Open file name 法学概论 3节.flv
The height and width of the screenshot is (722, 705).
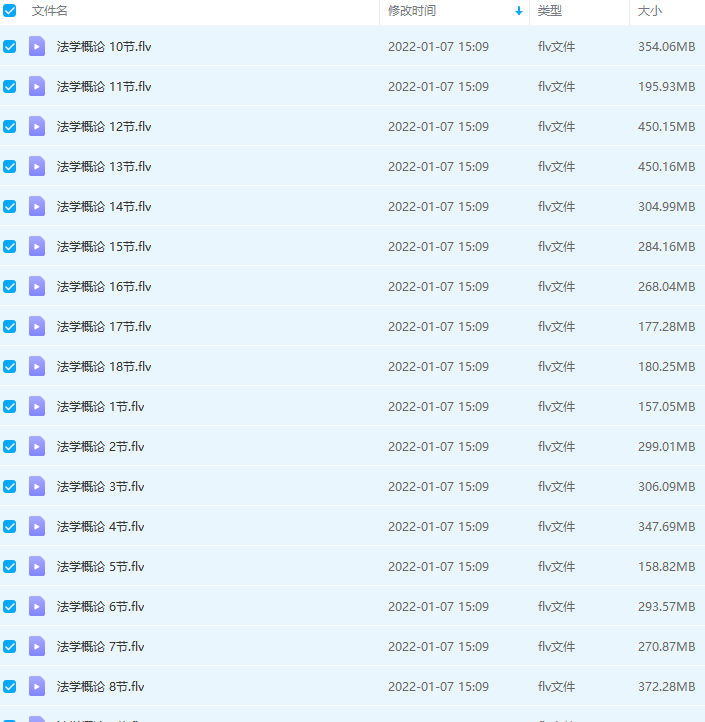coord(100,487)
